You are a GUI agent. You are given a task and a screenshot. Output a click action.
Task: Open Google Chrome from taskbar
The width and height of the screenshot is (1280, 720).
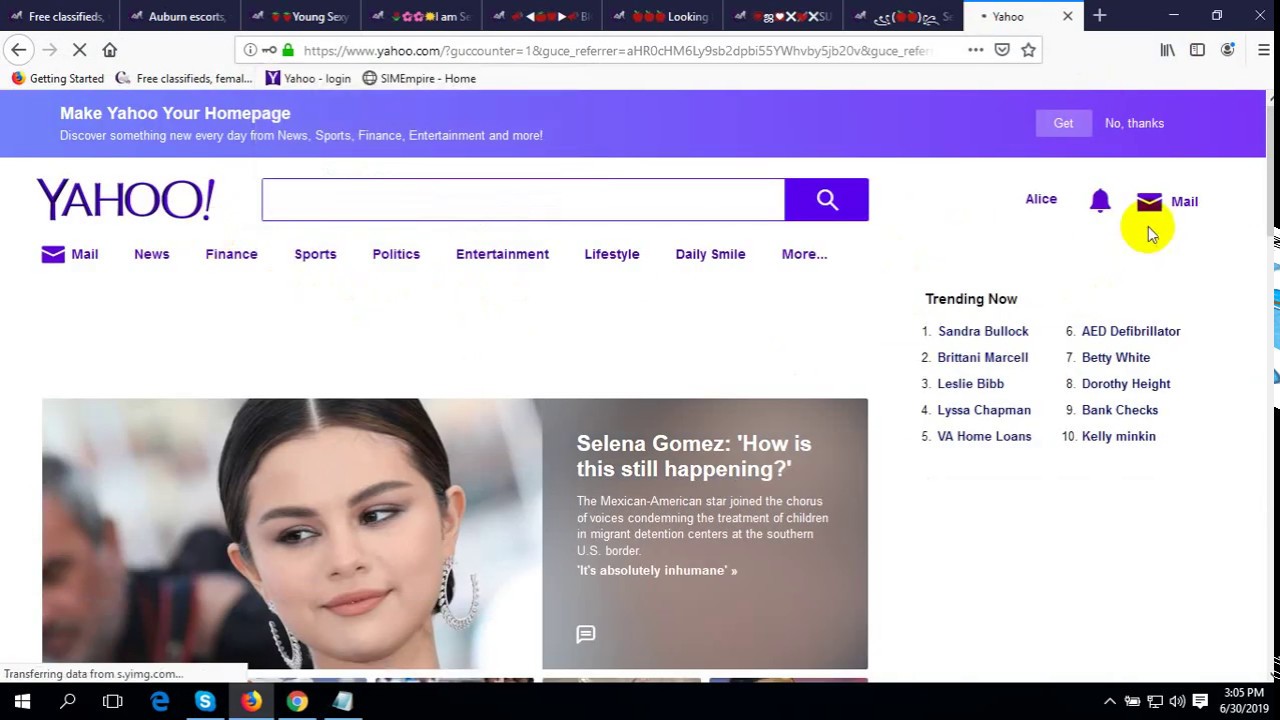[x=297, y=701]
